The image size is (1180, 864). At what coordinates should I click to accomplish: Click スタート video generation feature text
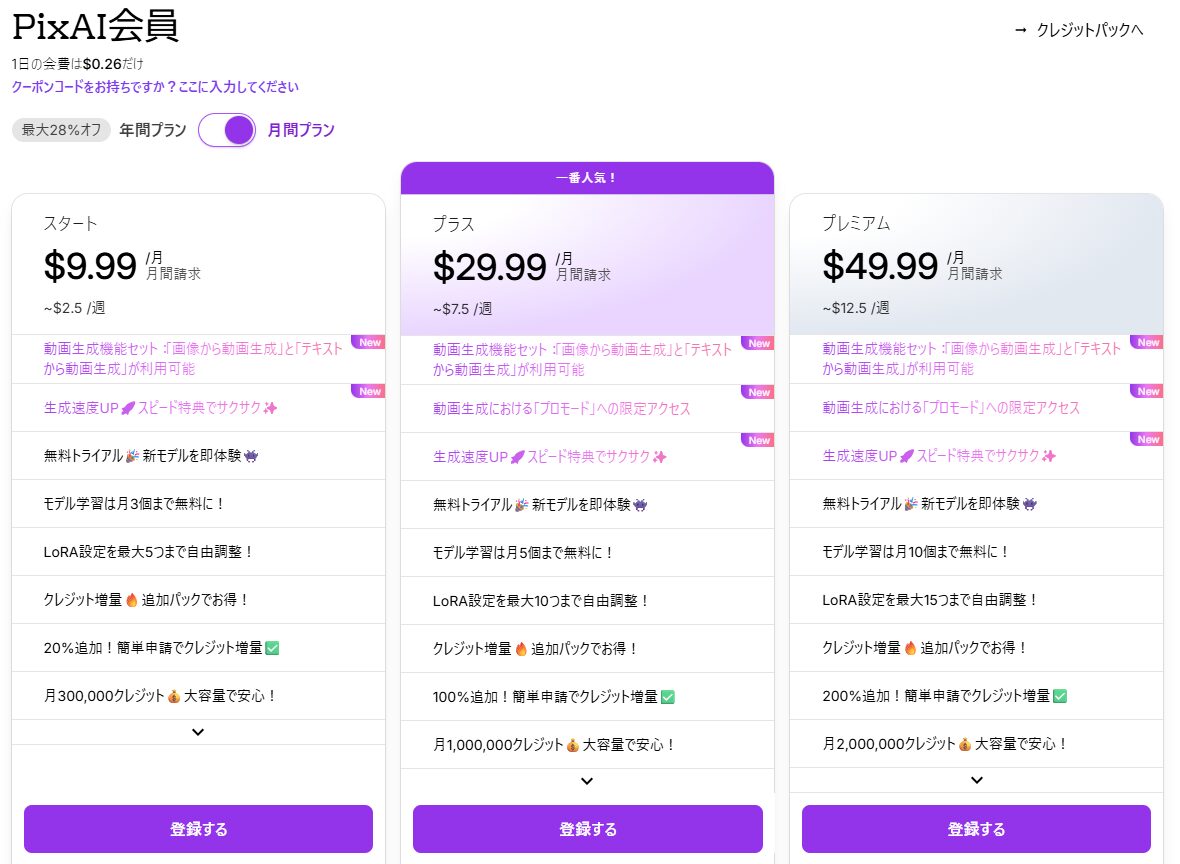pos(193,358)
